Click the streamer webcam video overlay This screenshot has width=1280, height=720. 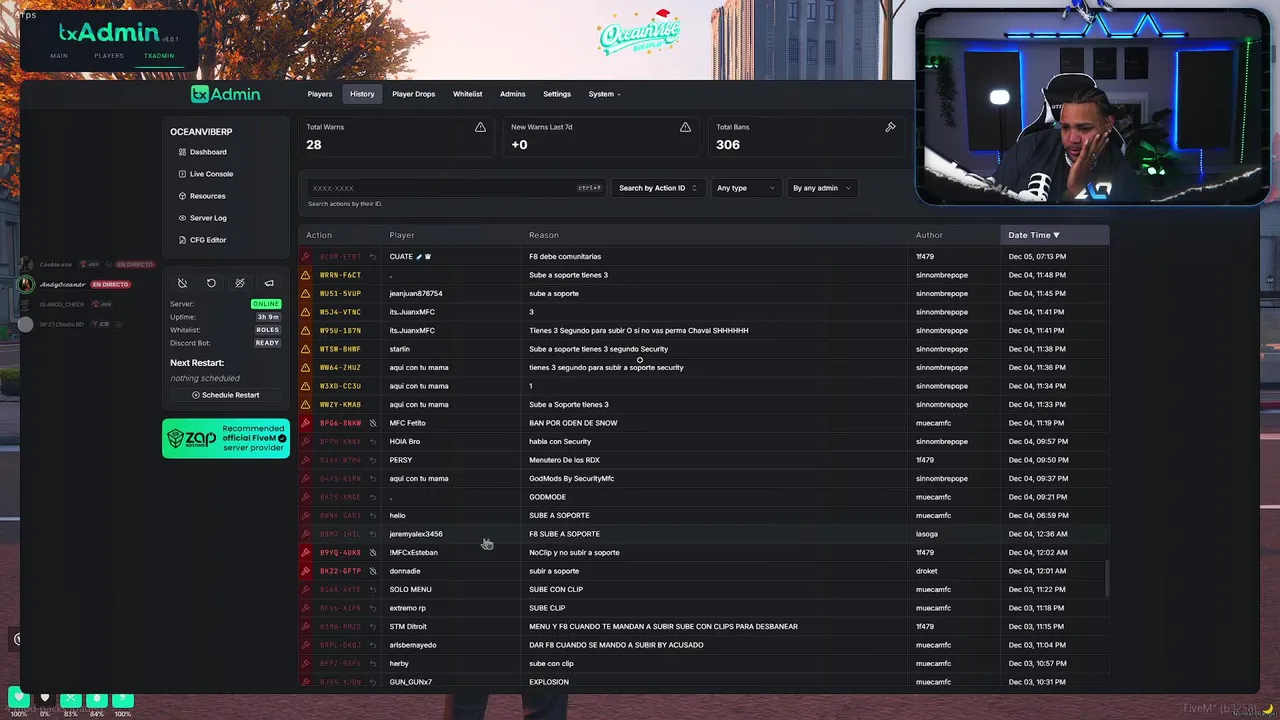tap(1092, 107)
